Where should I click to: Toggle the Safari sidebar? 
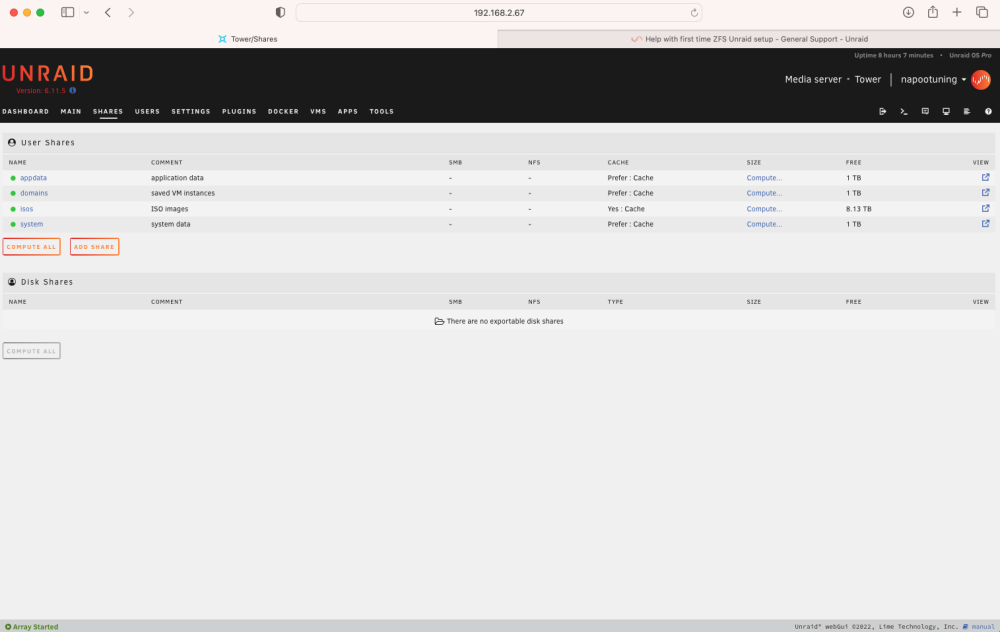pyautogui.click(x=68, y=12)
